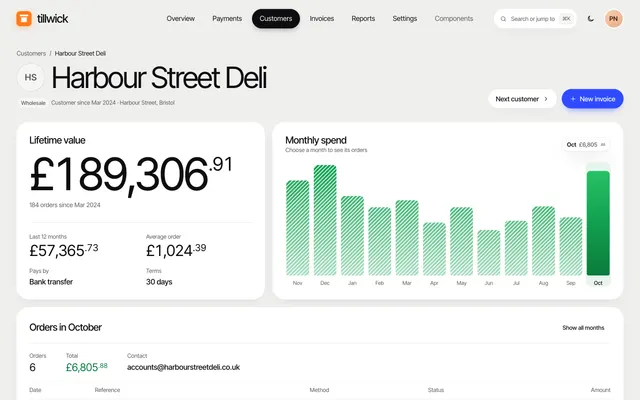Screen dimensions: 640x400
Task: Click the Customers breadcrumb link
Action: [31, 53]
